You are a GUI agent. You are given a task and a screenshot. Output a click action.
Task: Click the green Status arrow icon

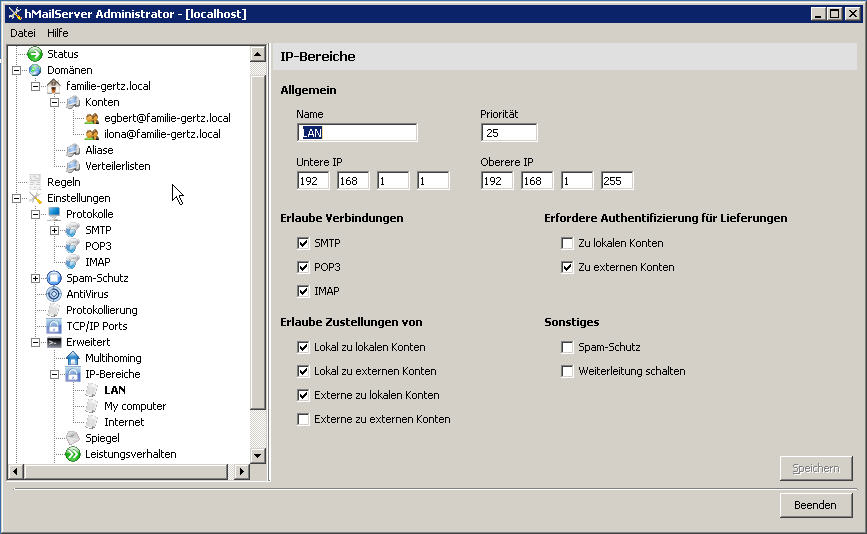(x=35, y=54)
